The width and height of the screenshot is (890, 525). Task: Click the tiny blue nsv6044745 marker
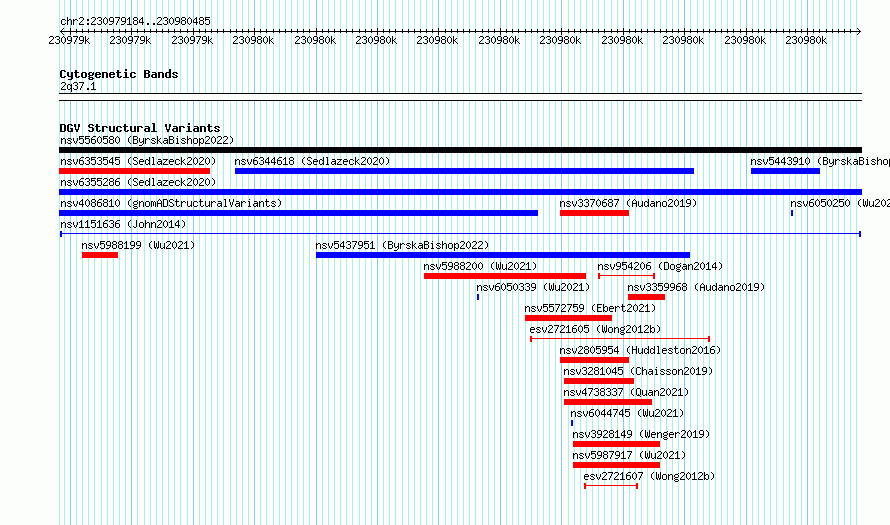pyautogui.click(x=572, y=423)
